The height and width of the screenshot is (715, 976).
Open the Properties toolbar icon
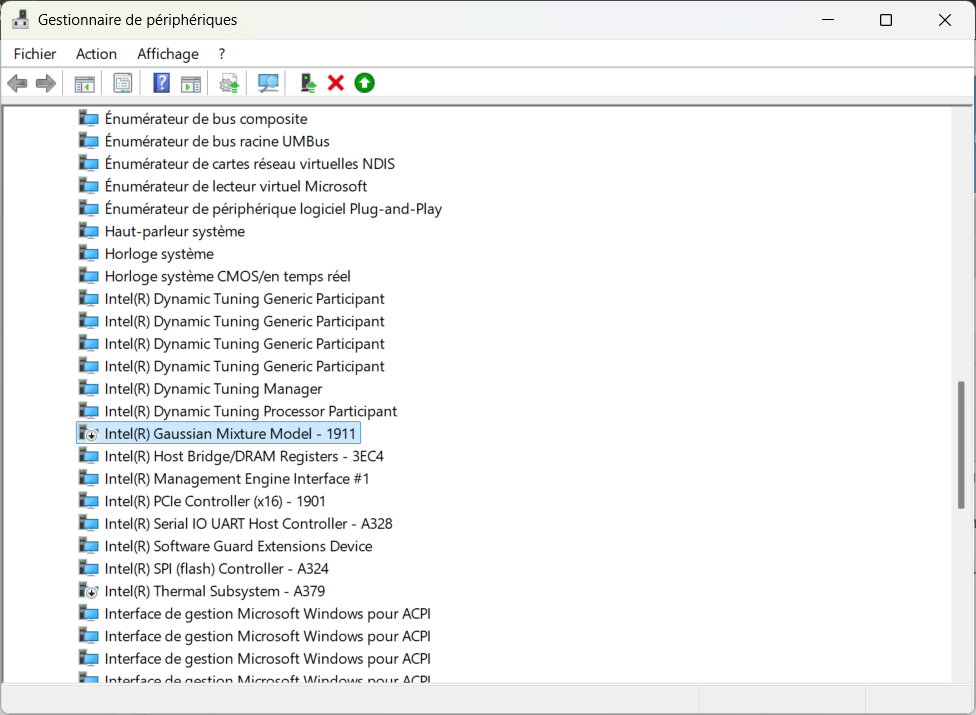pyautogui.click(x=123, y=83)
